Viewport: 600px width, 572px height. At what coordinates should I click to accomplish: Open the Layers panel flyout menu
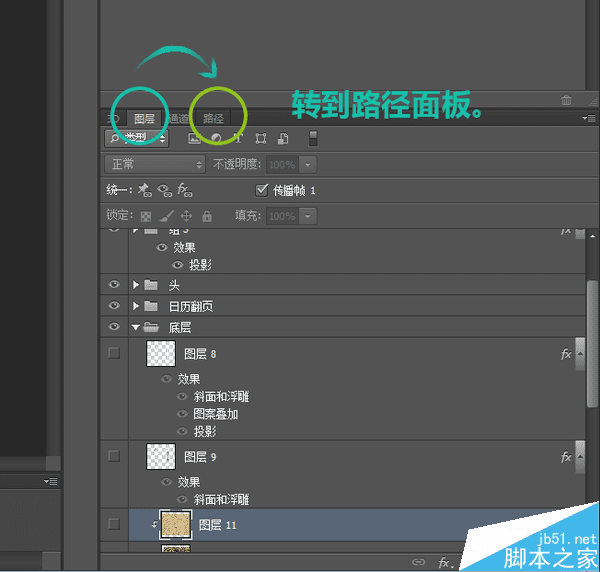(x=589, y=119)
